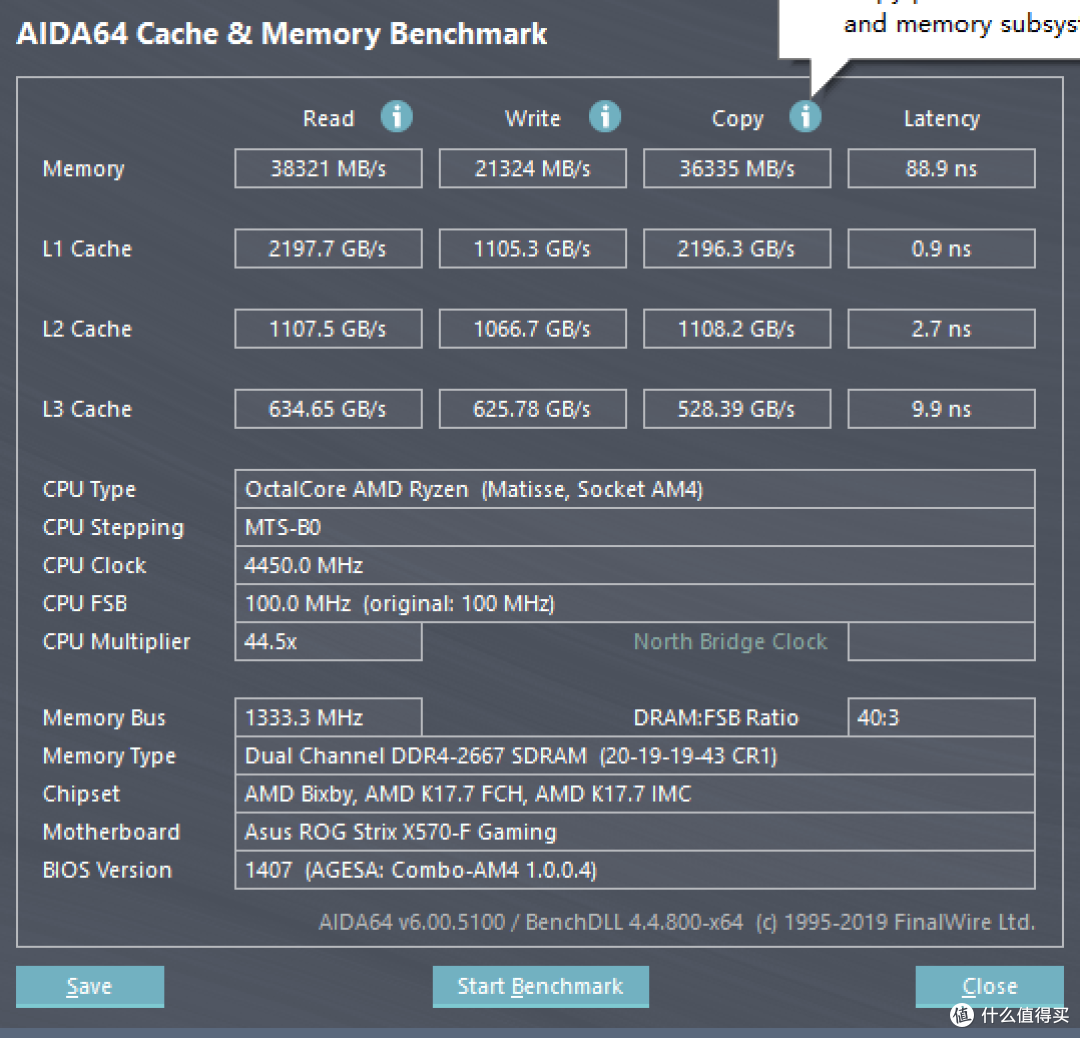The width and height of the screenshot is (1080, 1038).
Task: Click the Latency column header
Action: click(942, 119)
